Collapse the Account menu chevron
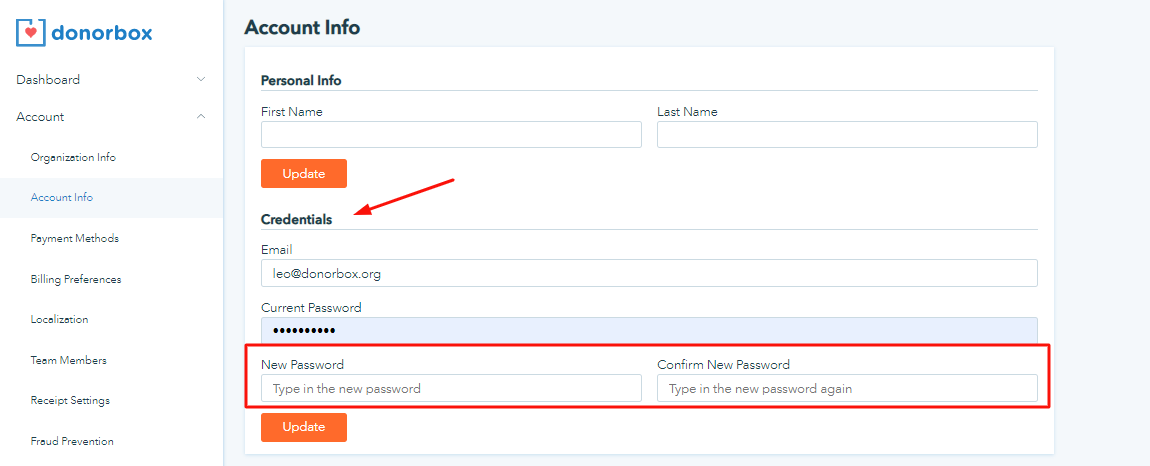The image size is (1150, 466). point(201,117)
